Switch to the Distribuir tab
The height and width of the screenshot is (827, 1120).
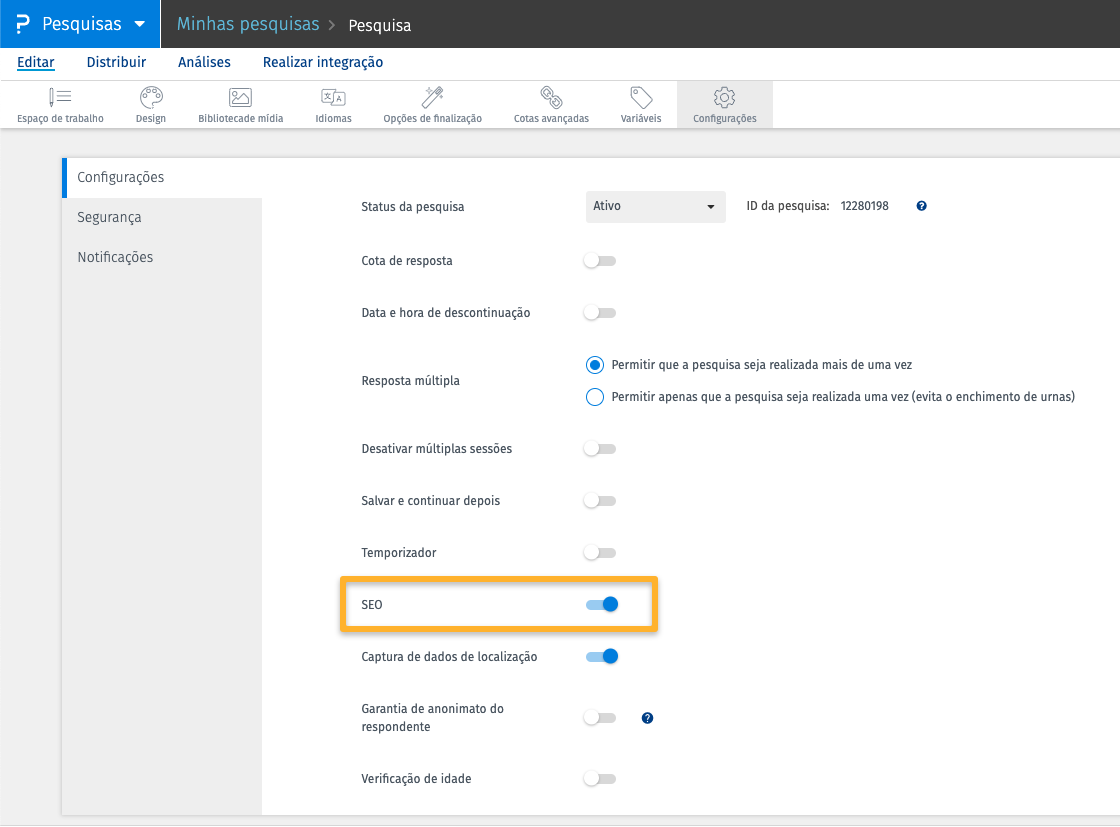pos(116,62)
